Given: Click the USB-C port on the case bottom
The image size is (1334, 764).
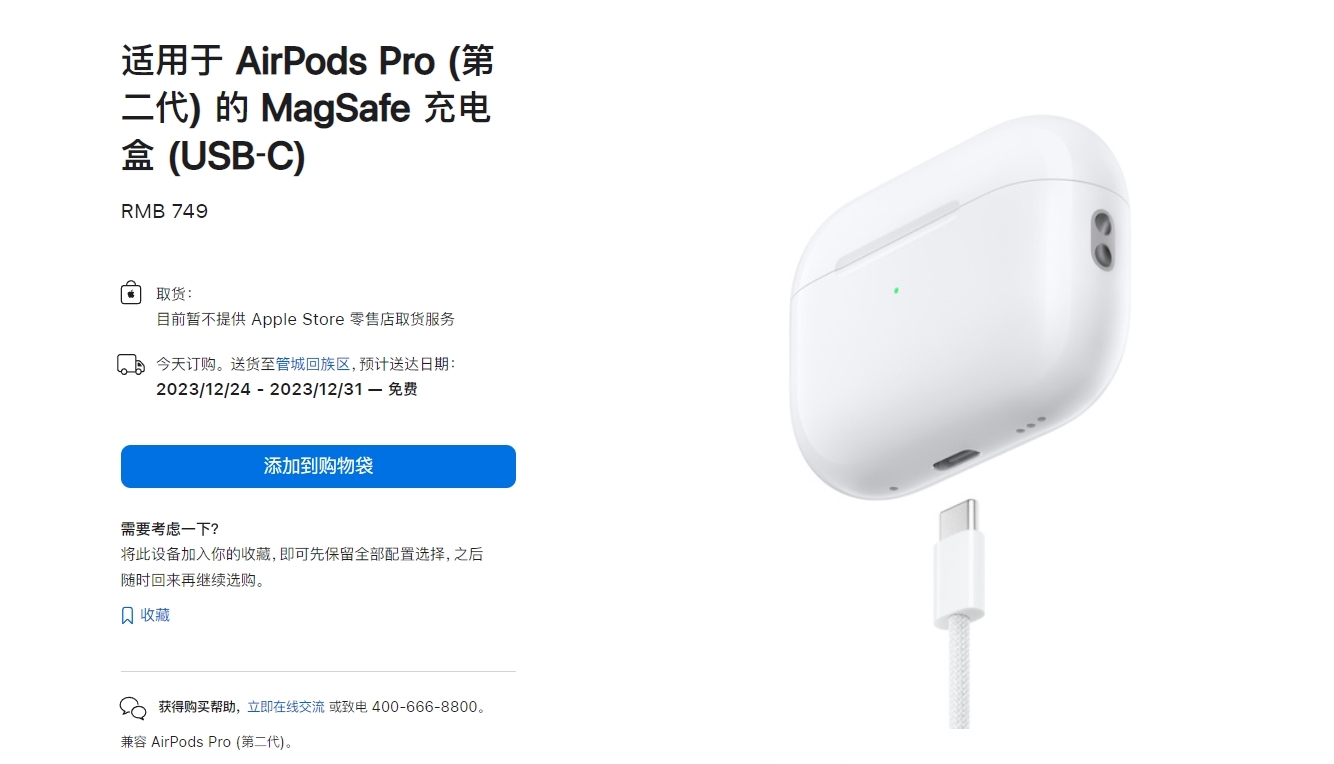Looking at the screenshot, I should (x=959, y=463).
